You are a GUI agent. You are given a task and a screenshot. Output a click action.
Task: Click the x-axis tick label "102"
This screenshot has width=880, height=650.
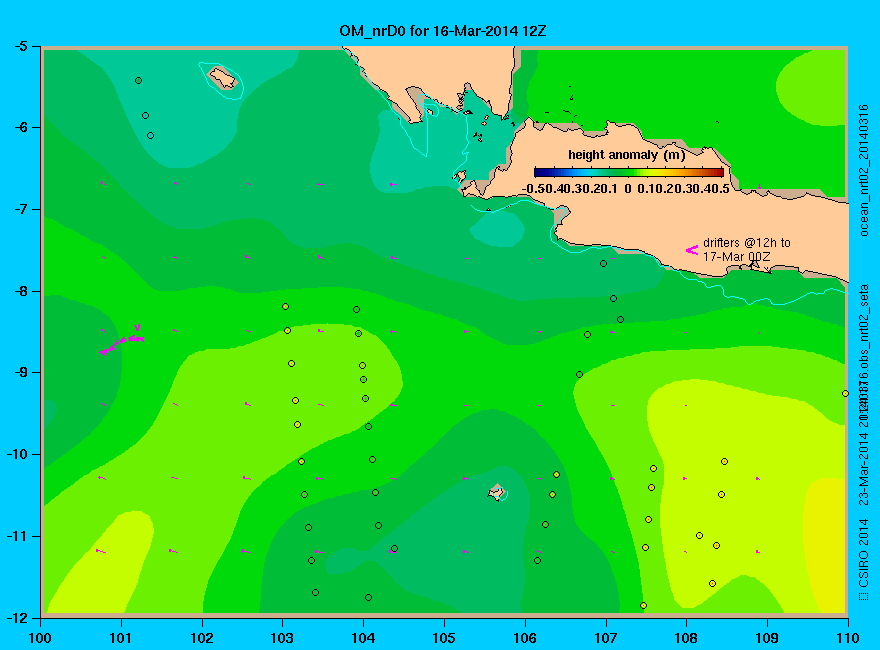[201, 638]
